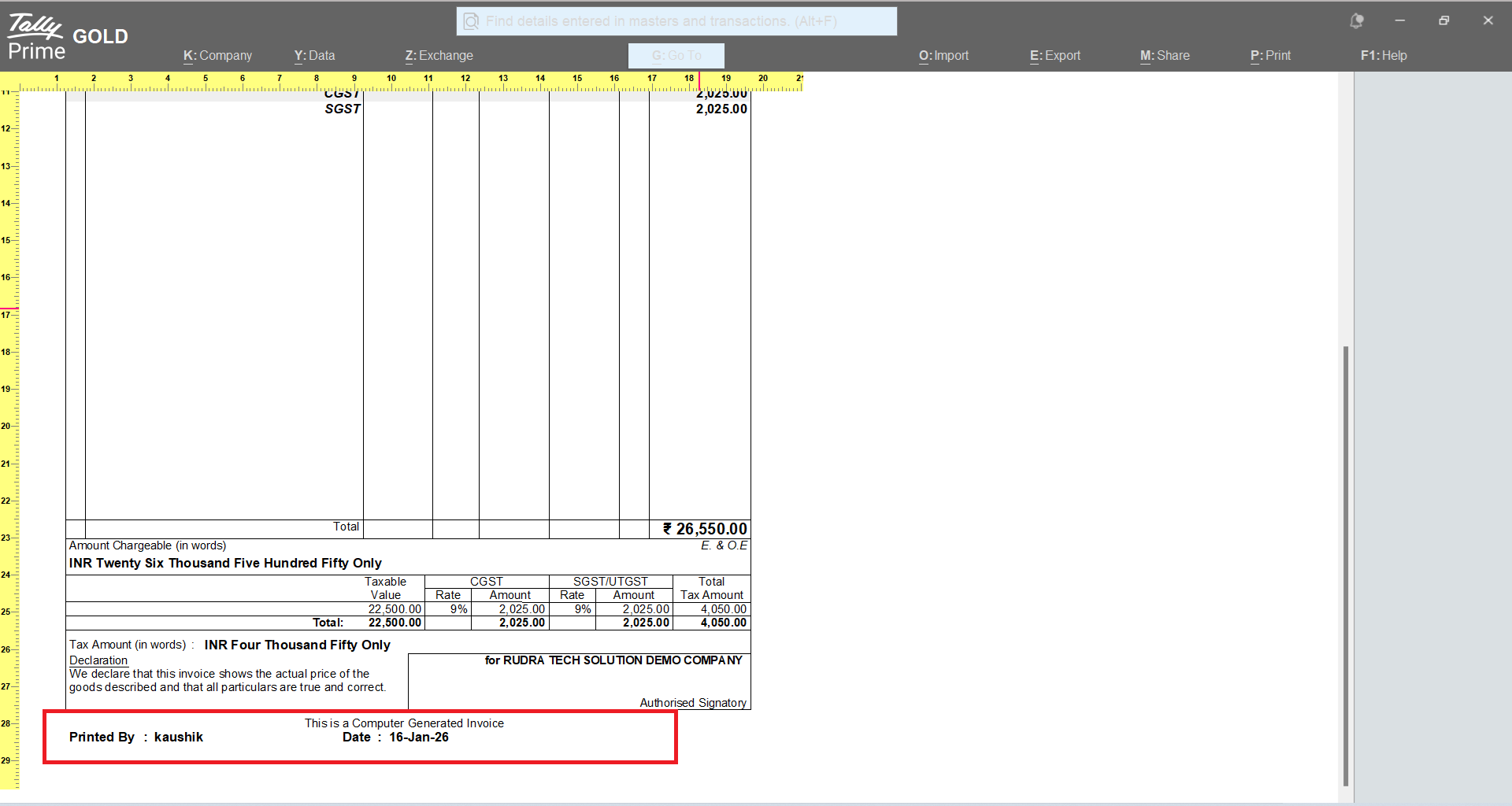Viewport: 1512px width, 806px height.
Task: Click the G: Go To button
Action: [x=676, y=56]
